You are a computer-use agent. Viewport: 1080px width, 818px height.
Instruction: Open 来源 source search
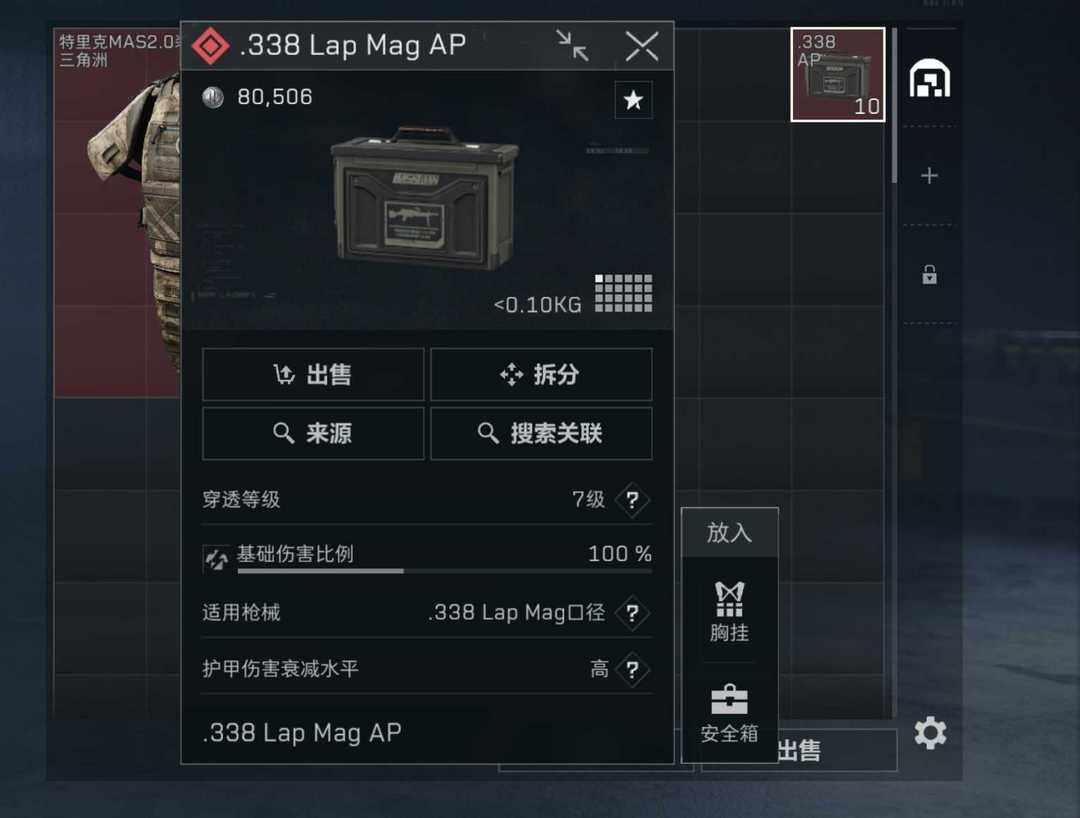pos(313,433)
